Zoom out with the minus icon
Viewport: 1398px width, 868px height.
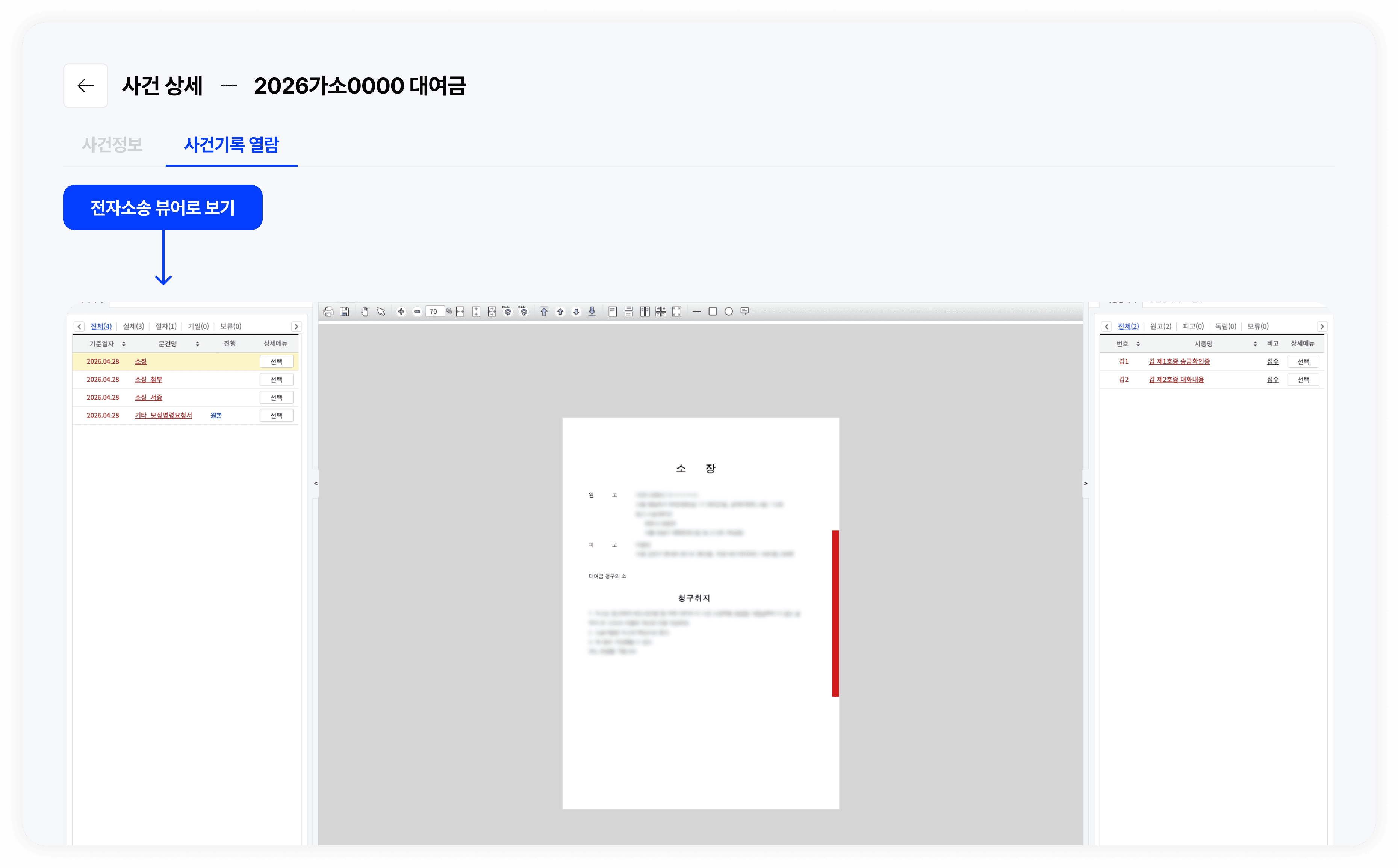[x=418, y=312]
